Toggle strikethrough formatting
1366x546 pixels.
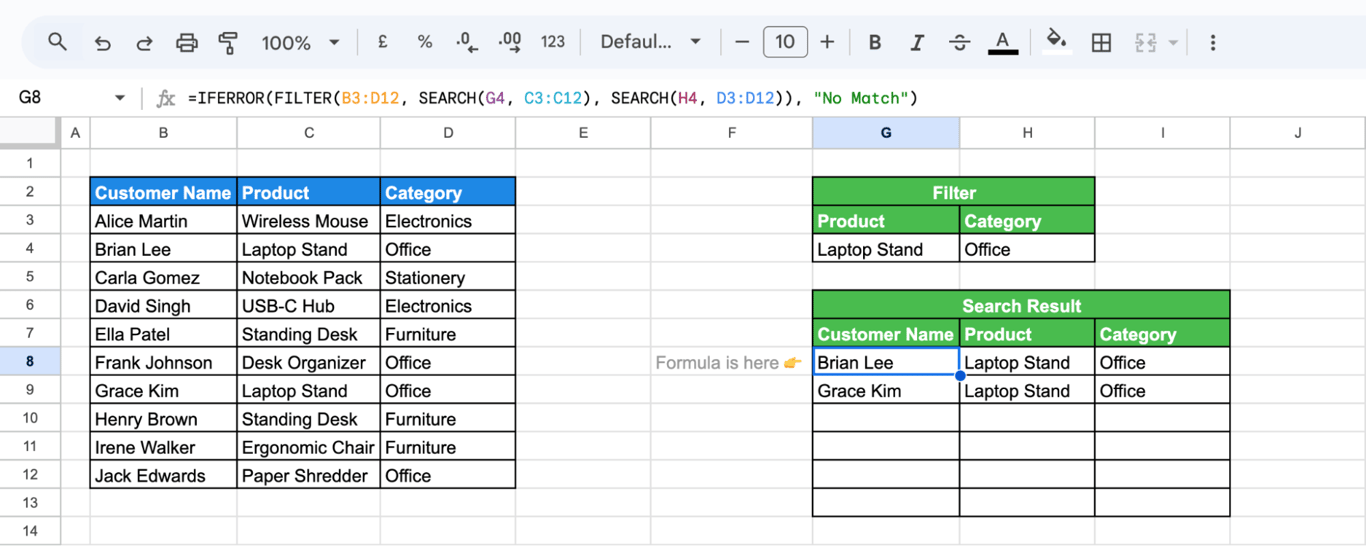959,42
